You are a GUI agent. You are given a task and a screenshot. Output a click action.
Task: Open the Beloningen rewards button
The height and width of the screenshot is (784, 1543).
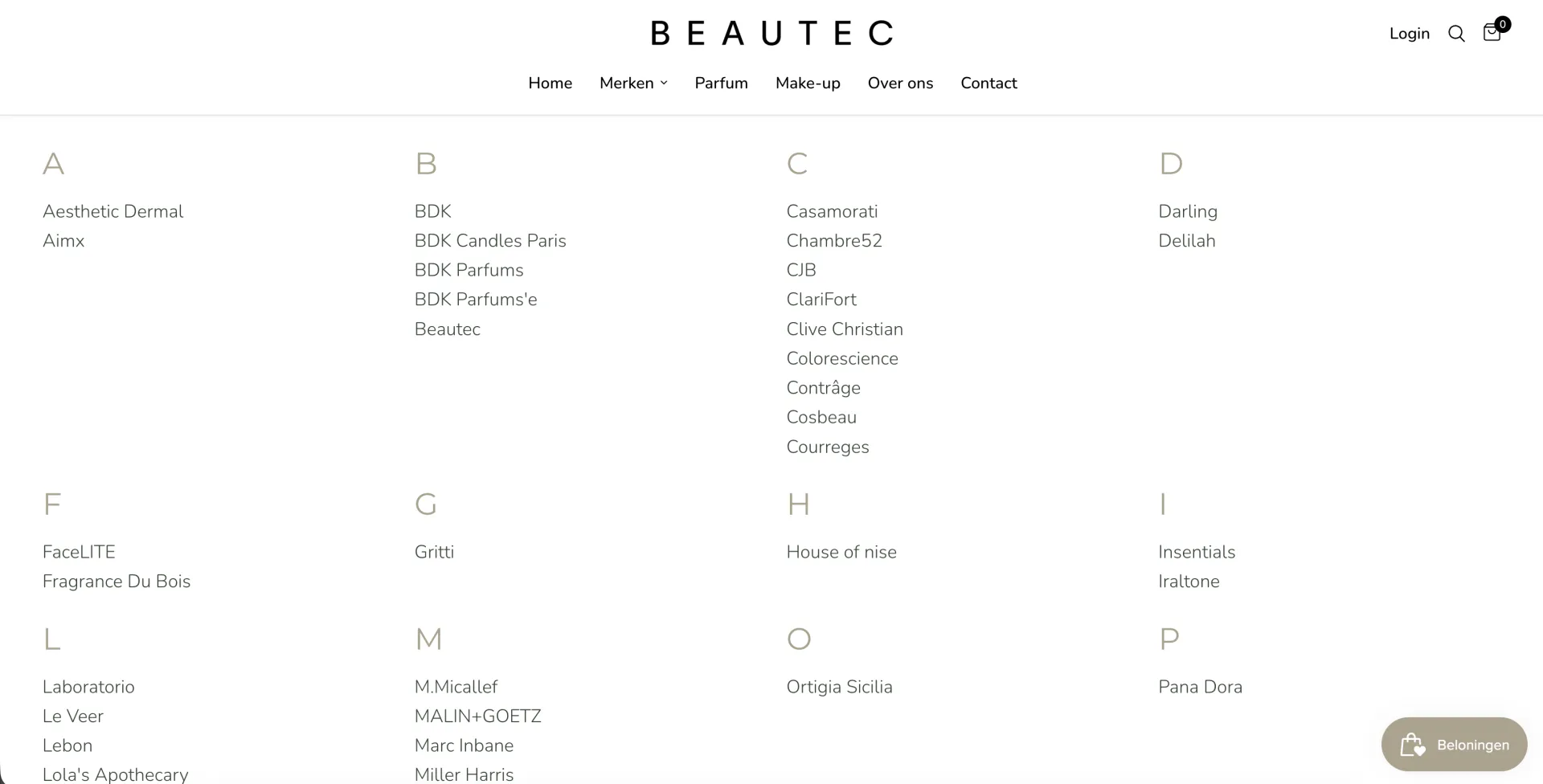click(x=1455, y=744)
